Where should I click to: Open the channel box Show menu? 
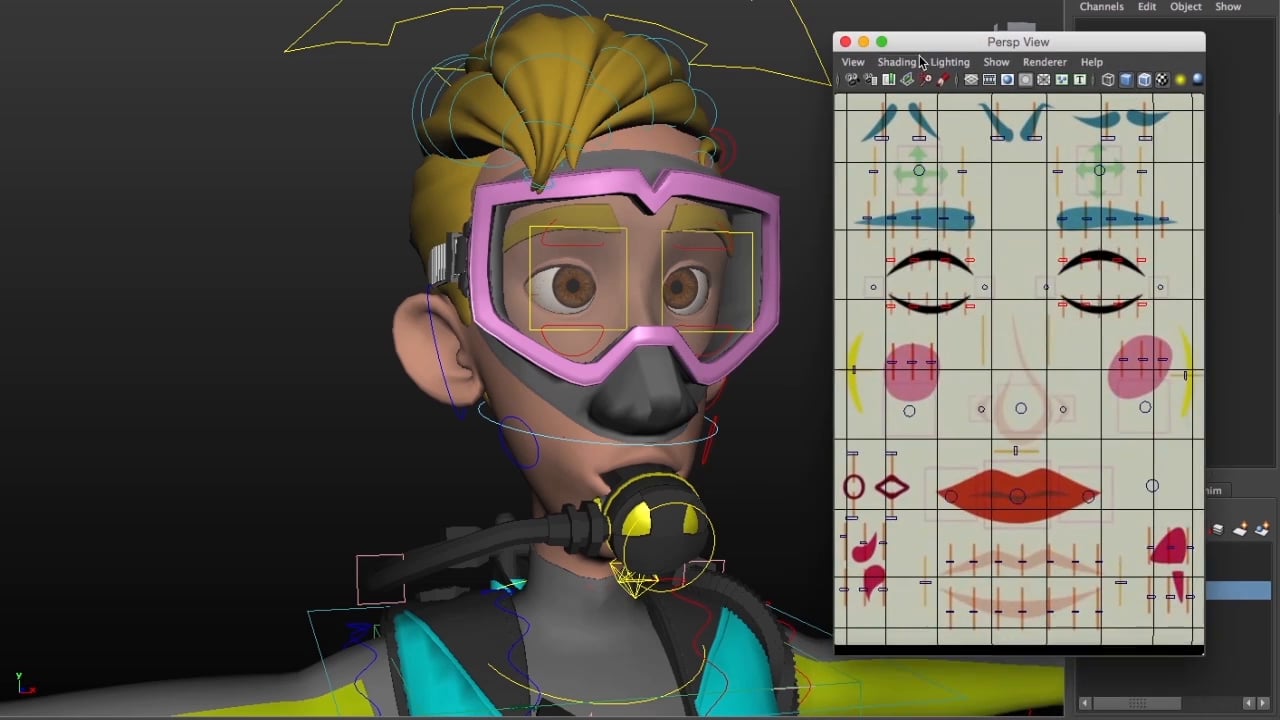(x=1228, y=7)
